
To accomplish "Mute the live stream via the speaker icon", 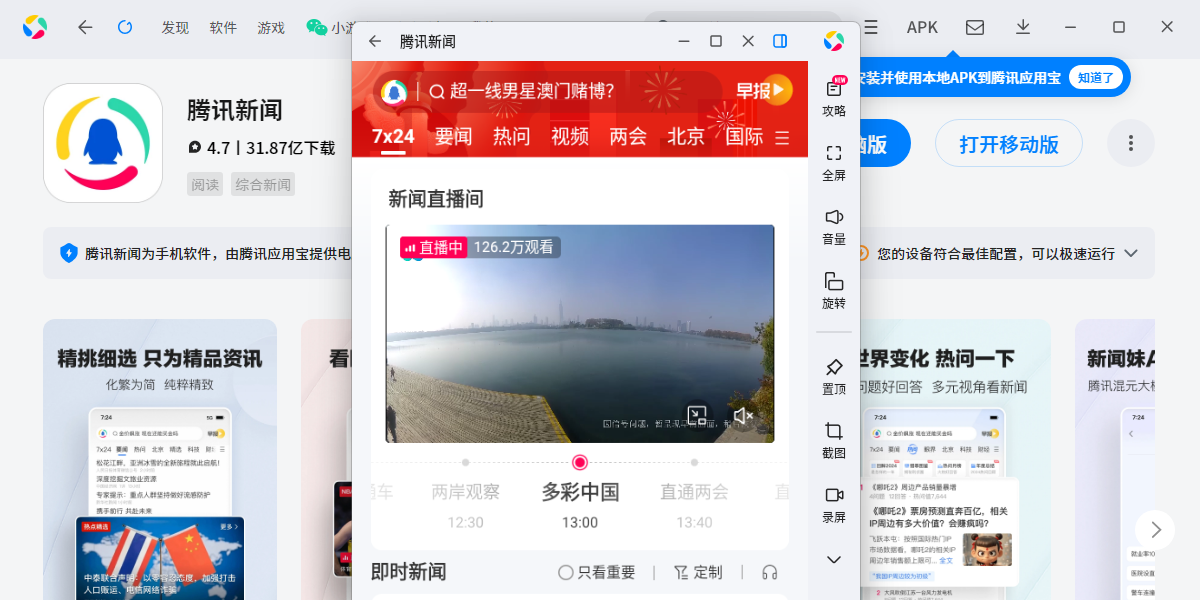I will 743,416.
